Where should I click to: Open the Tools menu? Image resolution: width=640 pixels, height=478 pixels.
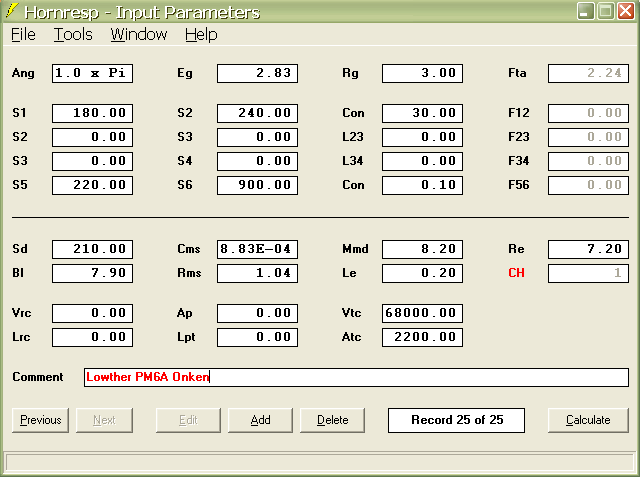pos(73,35)
